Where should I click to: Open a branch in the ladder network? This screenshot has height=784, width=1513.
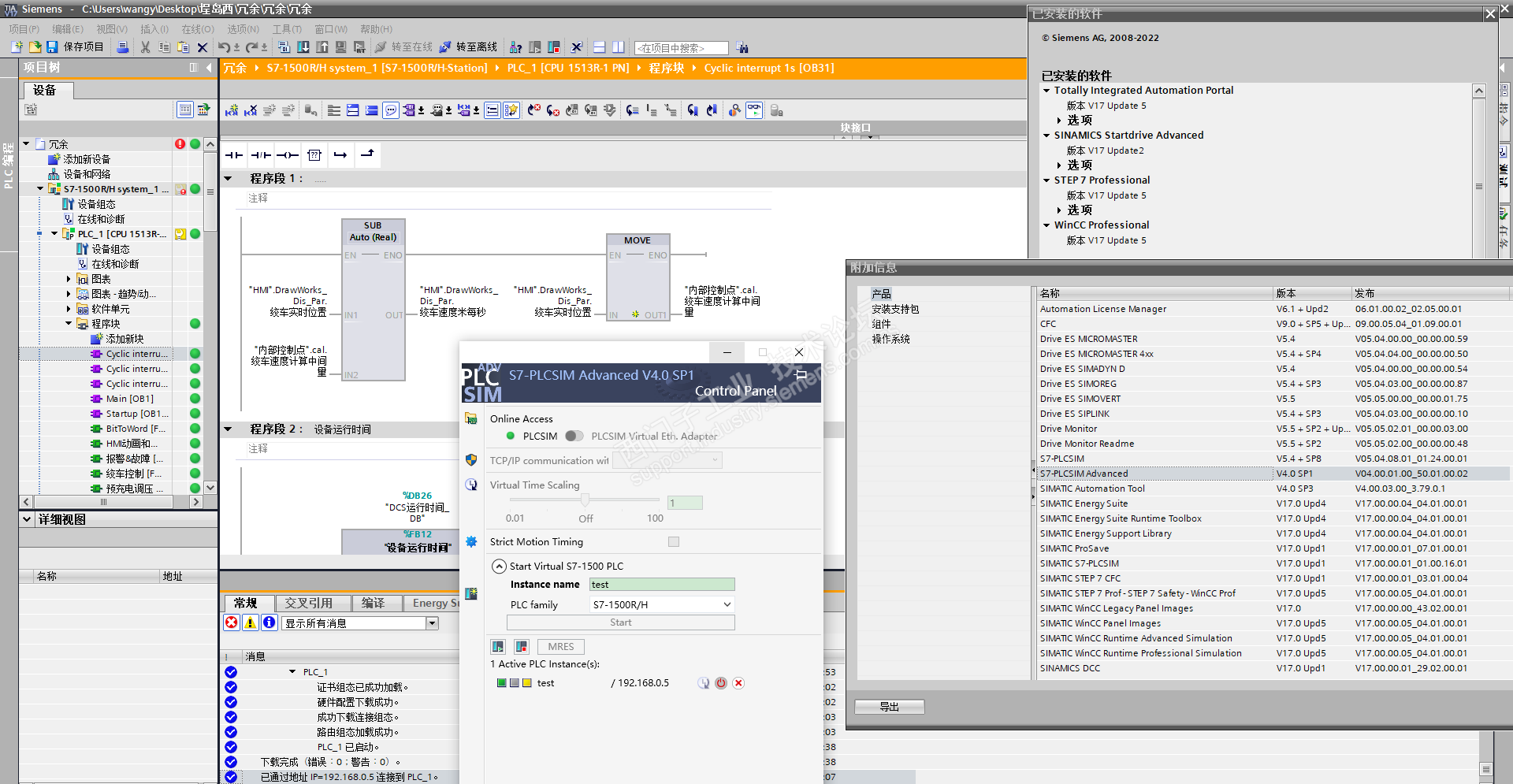coord(340,155)
